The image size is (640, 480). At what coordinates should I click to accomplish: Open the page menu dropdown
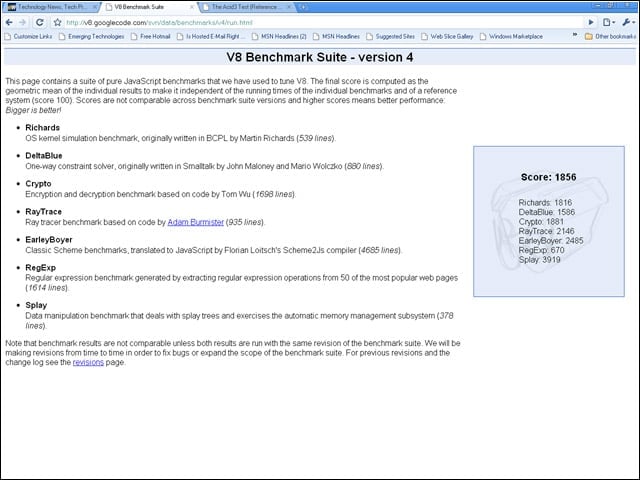click(x=609, y=22)
